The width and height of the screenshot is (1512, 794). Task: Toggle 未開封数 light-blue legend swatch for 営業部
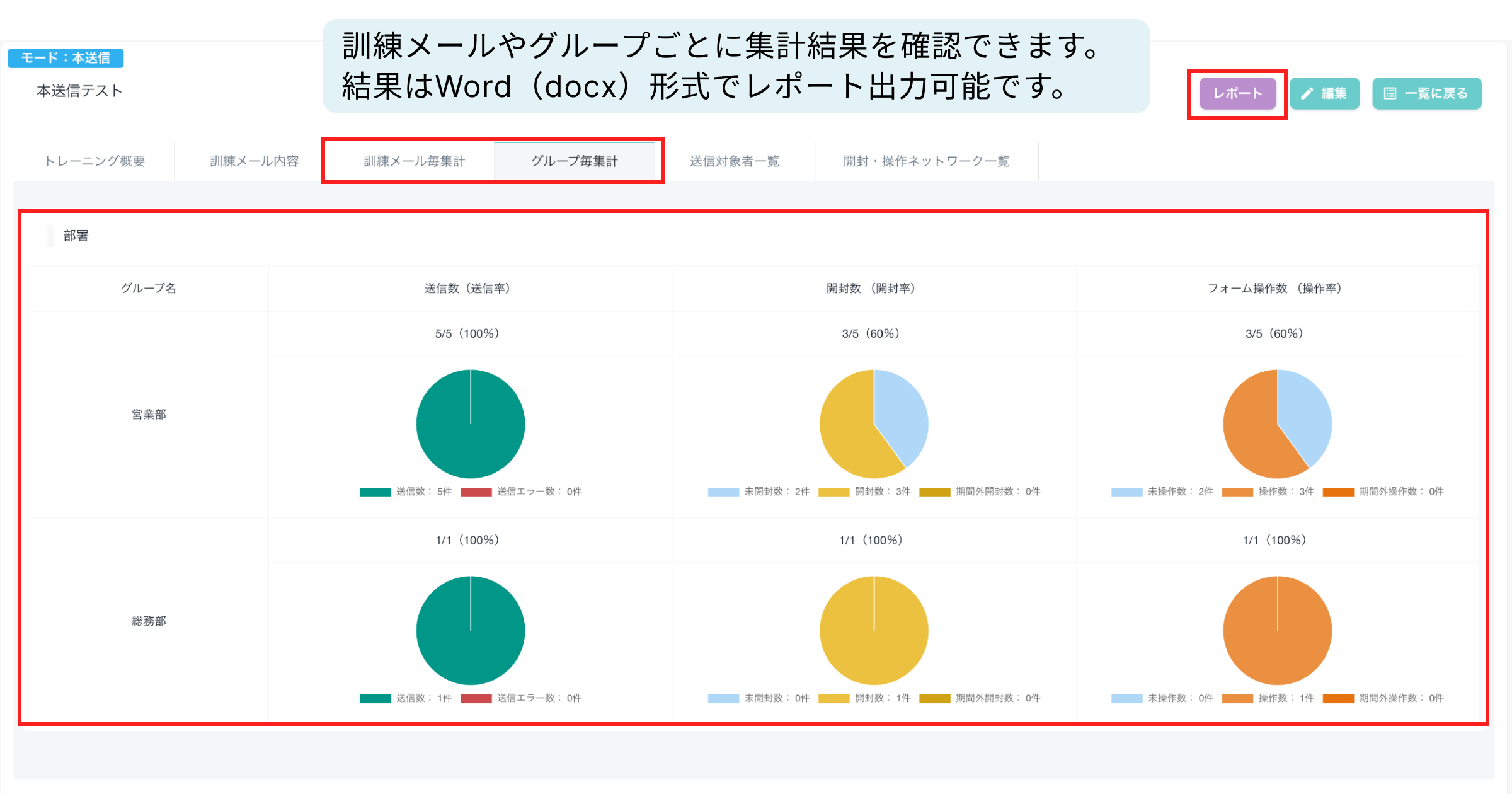pyautogui.click(x=723, y=492)
